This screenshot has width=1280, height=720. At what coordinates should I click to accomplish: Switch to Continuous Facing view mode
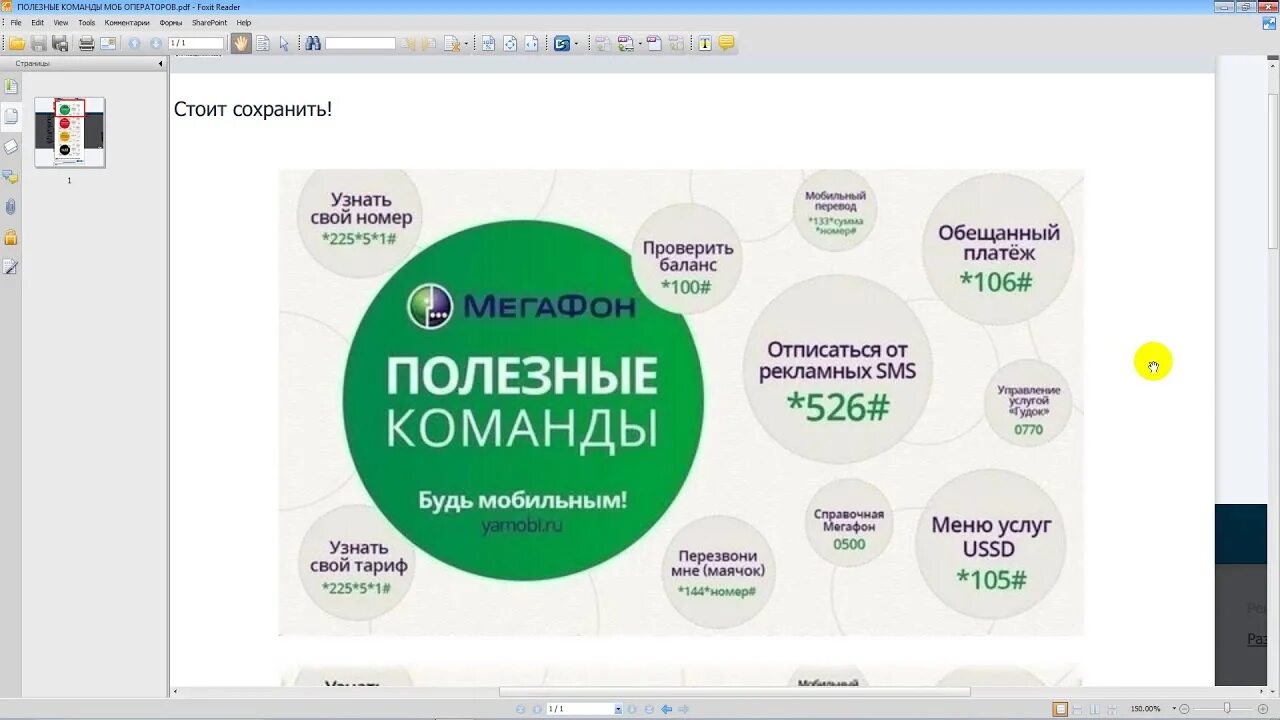1111,709
